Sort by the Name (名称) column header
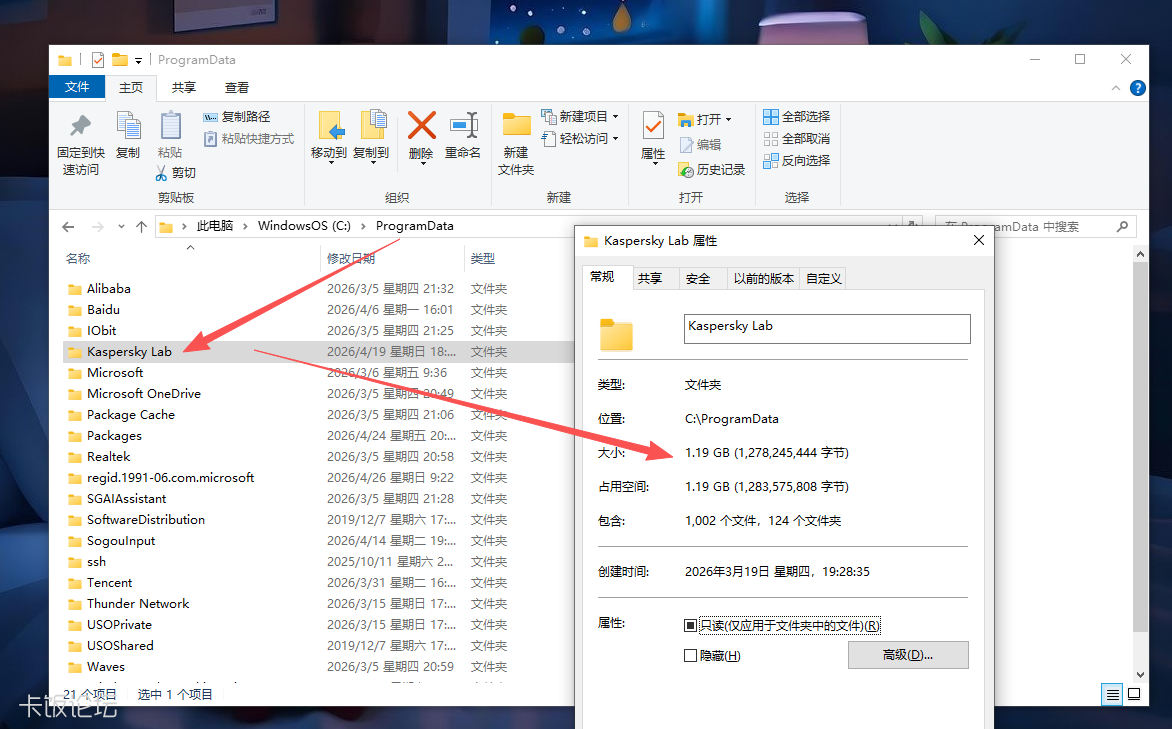The image size is (1172, 729). coord(78,259)
